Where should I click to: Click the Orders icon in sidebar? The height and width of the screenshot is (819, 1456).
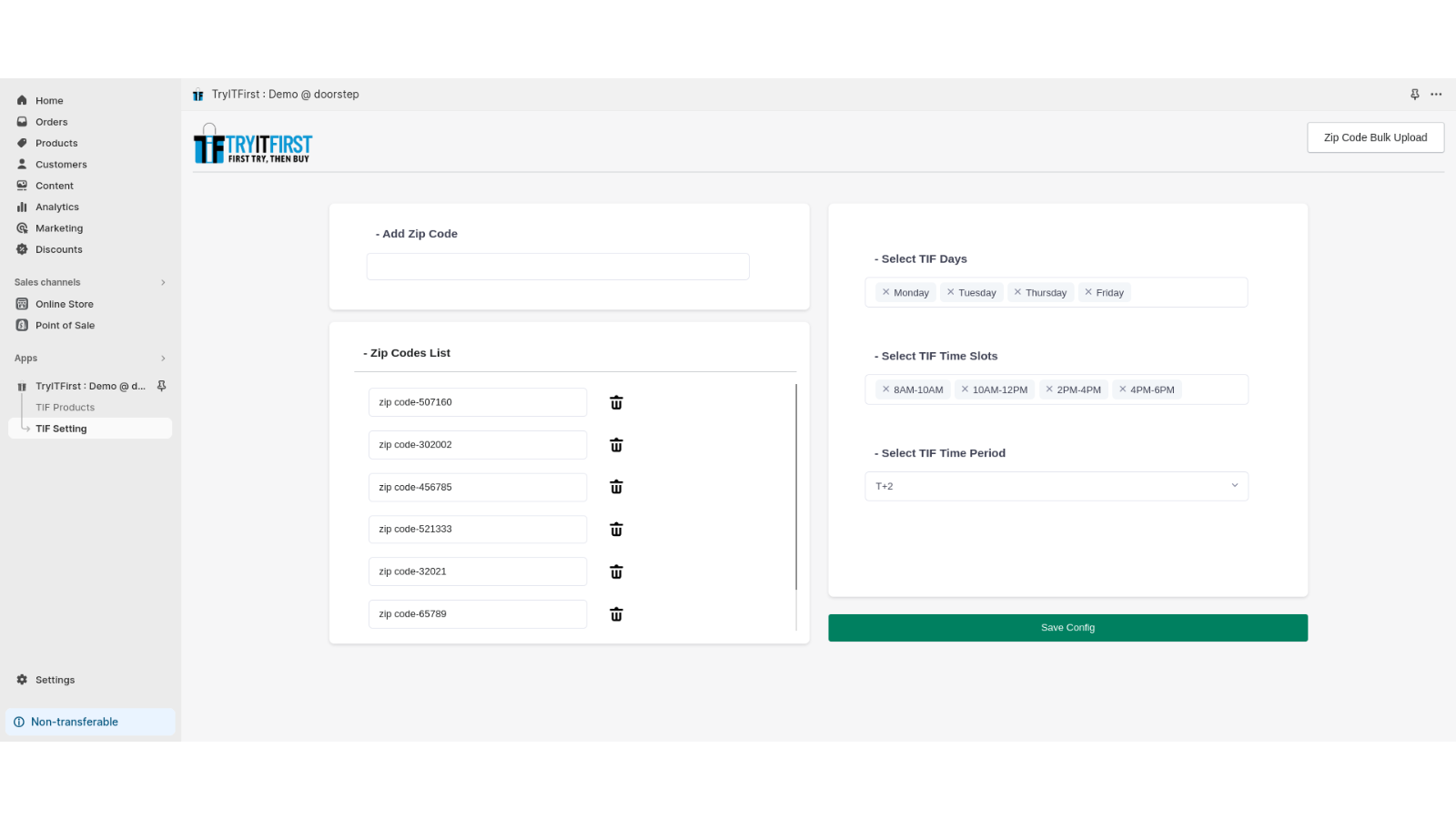tap(22, 122)
